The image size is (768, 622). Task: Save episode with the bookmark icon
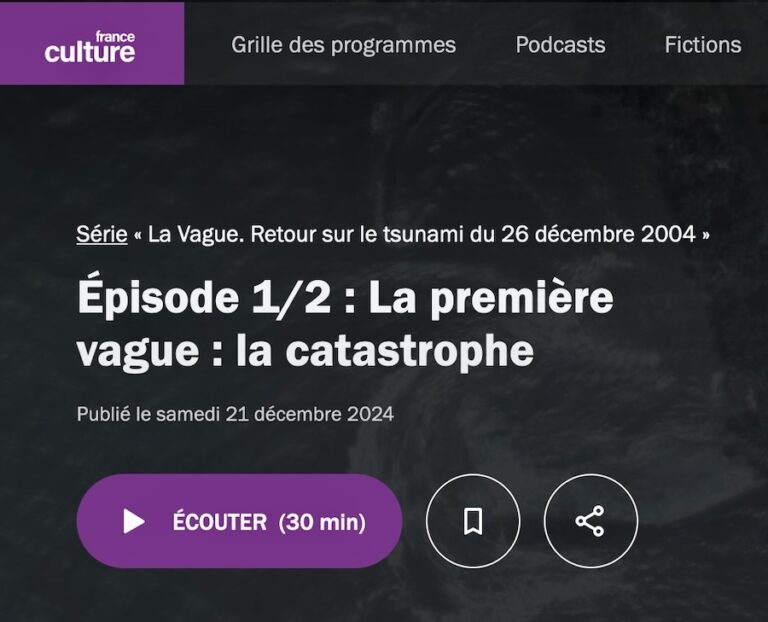tap(473, 521)
